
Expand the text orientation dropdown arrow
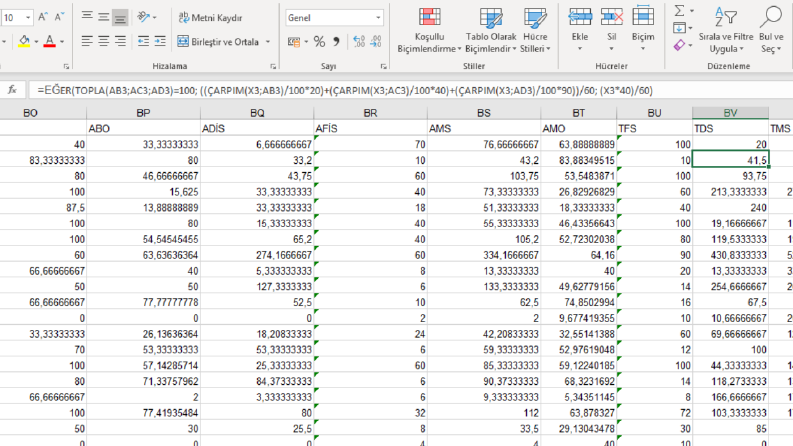(x=154, y=18)
